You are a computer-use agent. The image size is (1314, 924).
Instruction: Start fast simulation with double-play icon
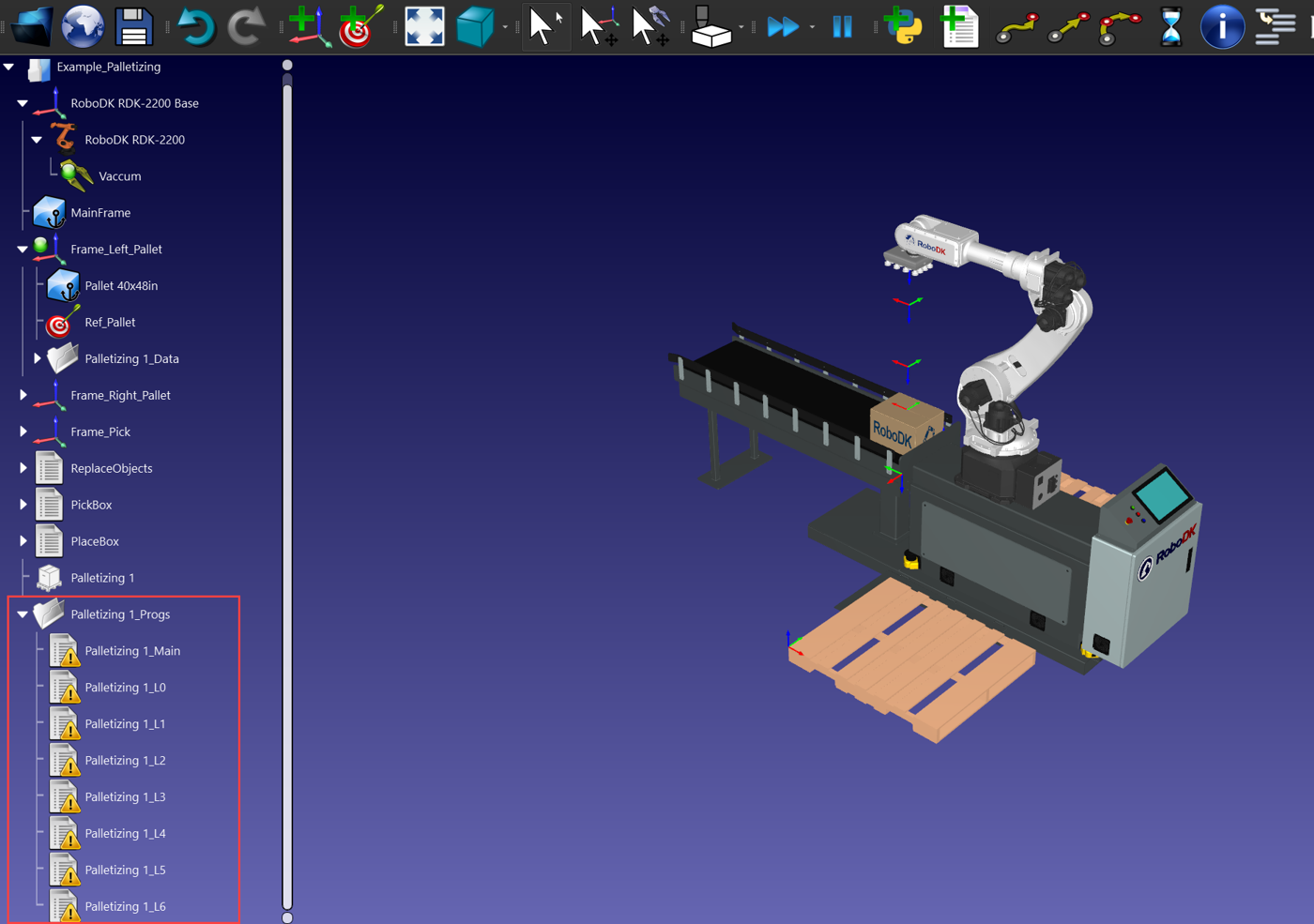(782, 26)
